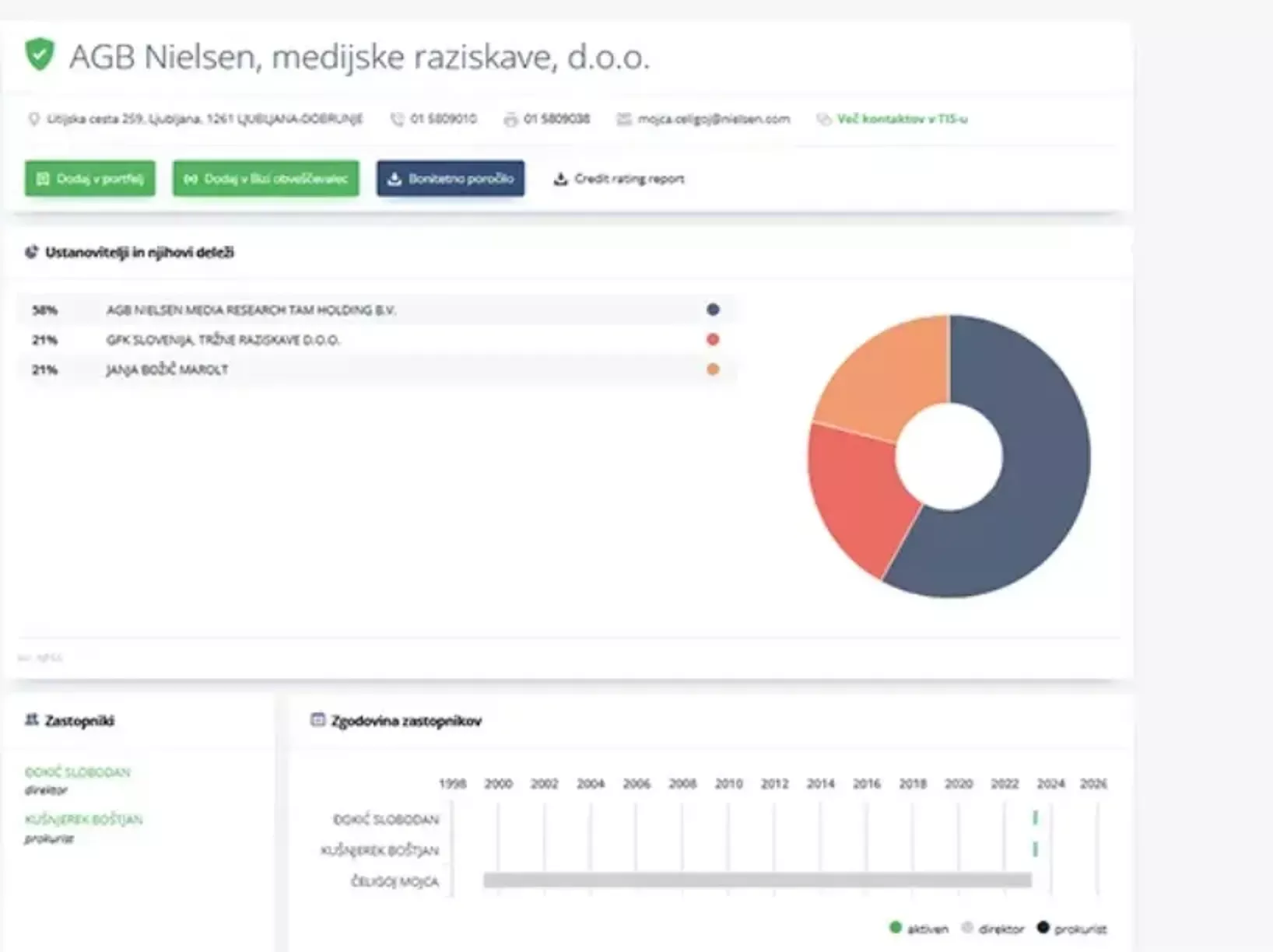Click the email envelope icon

tap(624, 119)
